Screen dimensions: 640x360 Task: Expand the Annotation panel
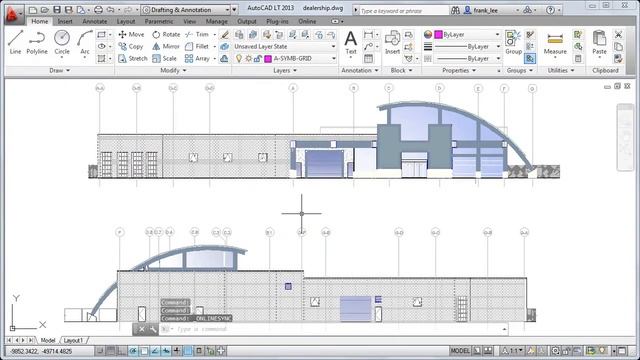pyautogui.click(x=360, y=70)
